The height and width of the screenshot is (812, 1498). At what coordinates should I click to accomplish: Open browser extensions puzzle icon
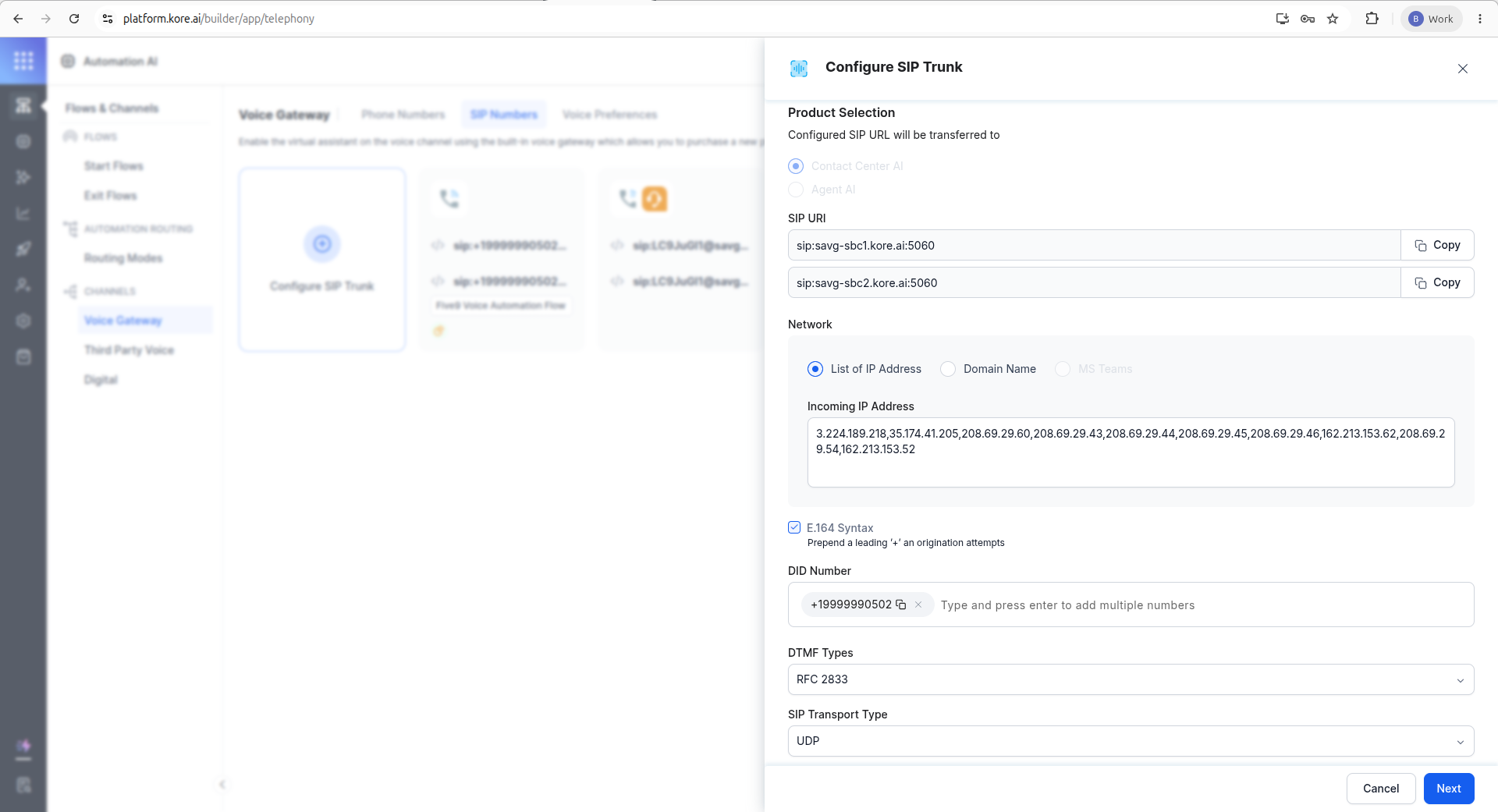tap(1372, 19)
